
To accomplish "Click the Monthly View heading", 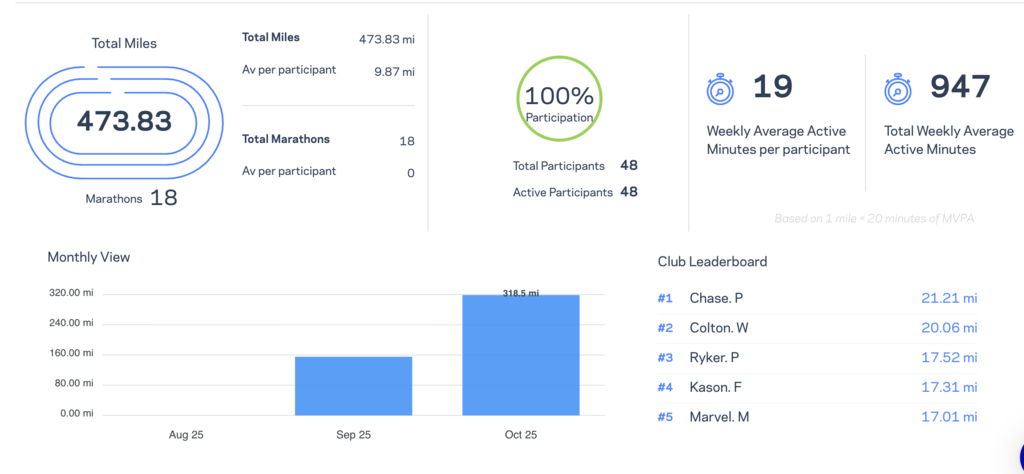I will coord(89,257).
